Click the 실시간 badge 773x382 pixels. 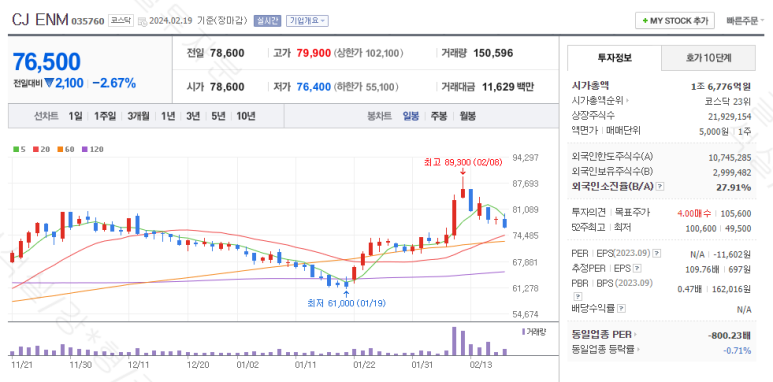(267, 21)
